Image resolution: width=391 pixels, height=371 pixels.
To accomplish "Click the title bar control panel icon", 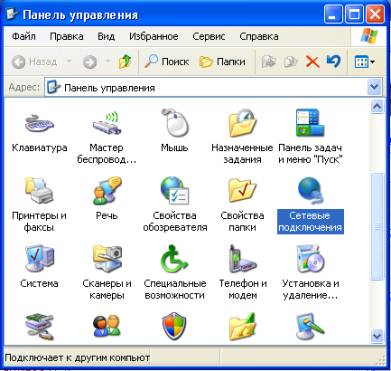I will 12,14.
